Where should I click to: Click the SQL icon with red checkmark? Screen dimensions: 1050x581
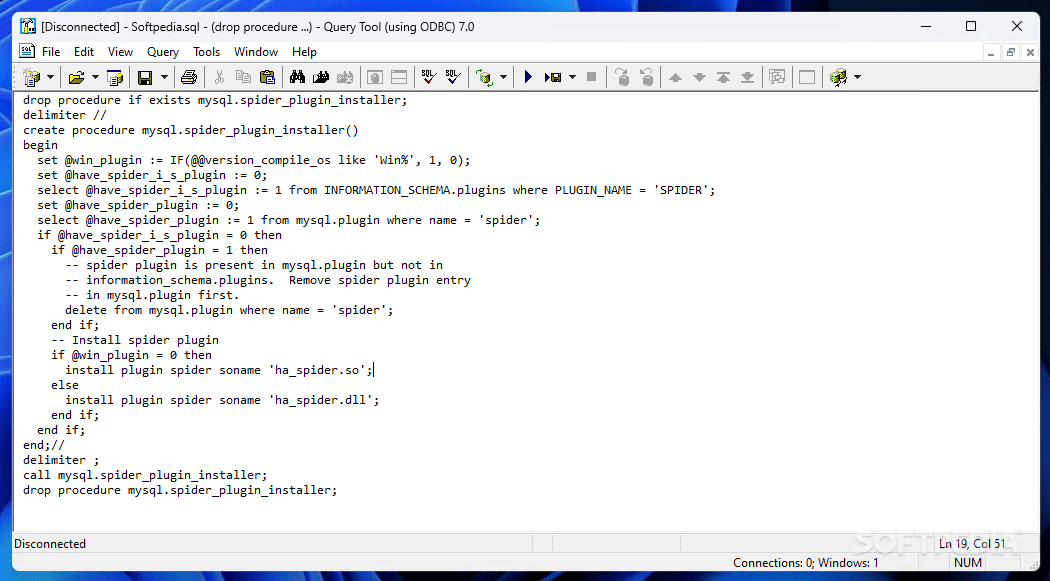coord(429,77)
